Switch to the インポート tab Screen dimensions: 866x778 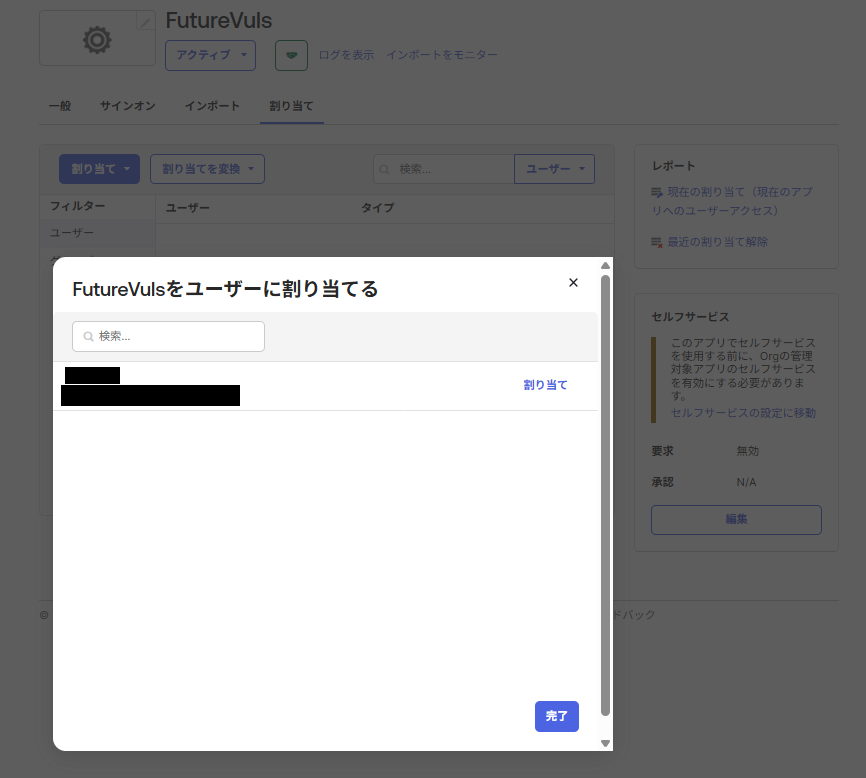(212, 105)
